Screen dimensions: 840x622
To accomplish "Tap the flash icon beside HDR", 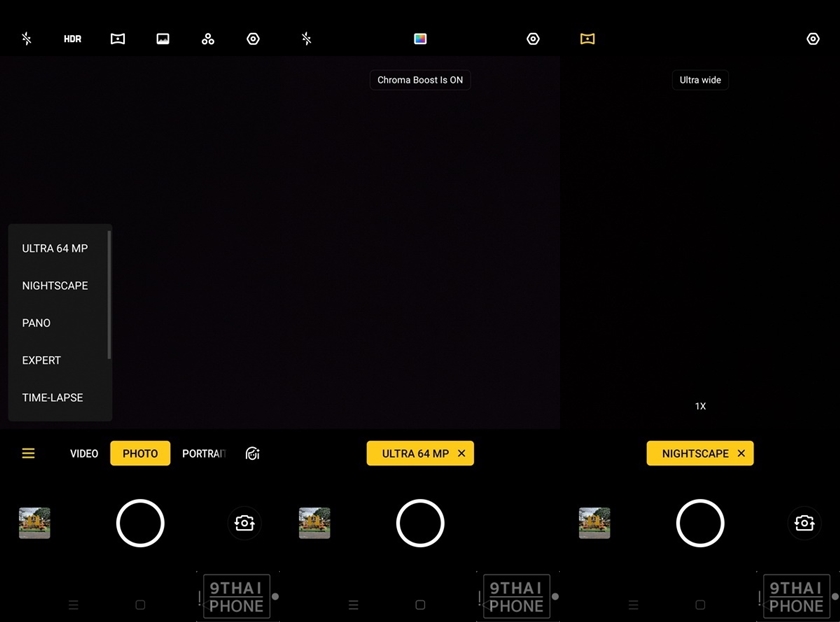I will click(27, 39).
